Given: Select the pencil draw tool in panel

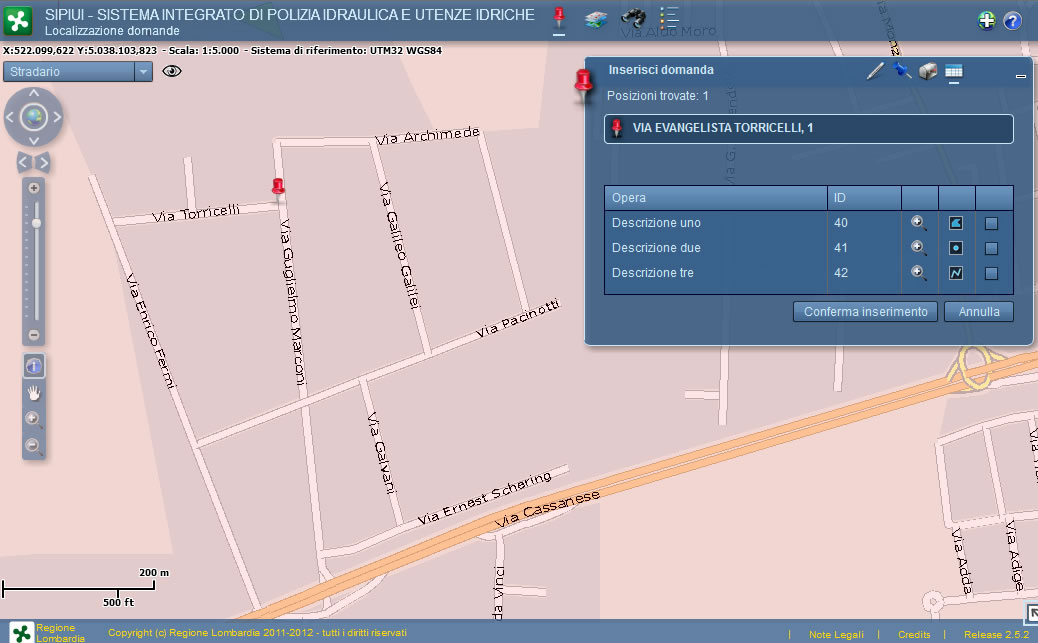Looking at the screenshot, I should point(875,71).
